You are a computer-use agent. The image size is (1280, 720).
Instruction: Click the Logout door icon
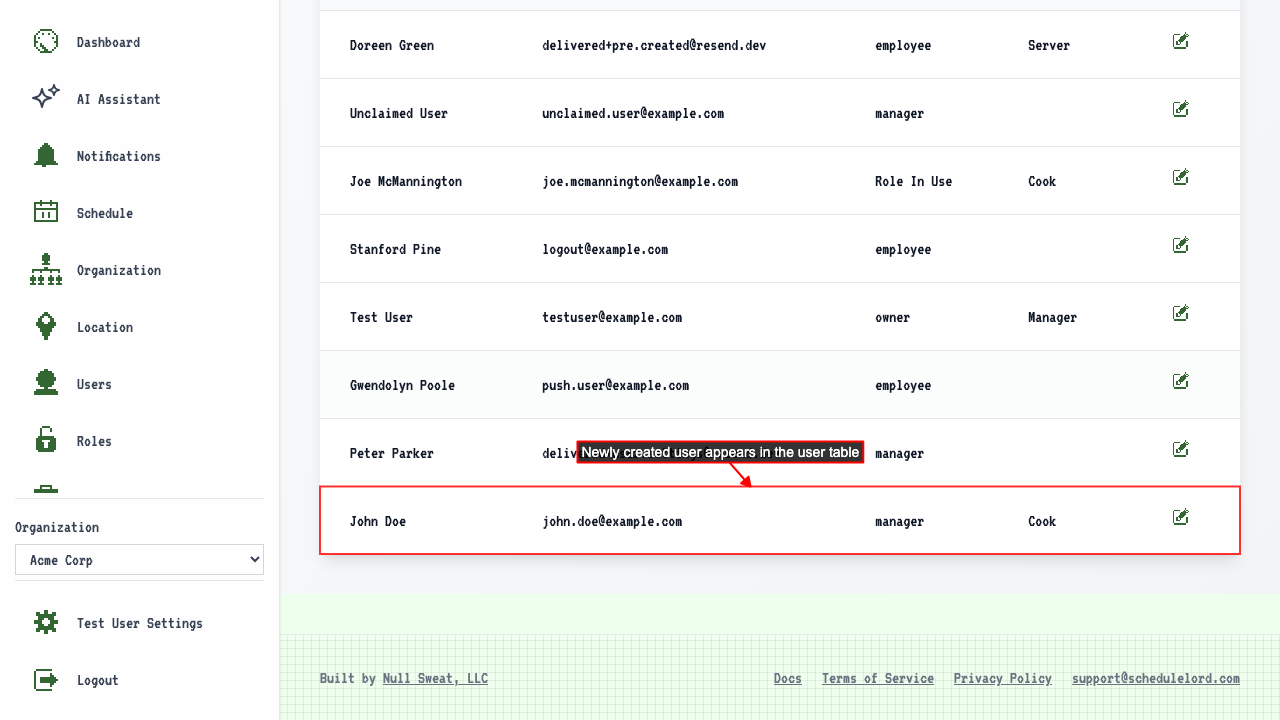click(46, 679)
